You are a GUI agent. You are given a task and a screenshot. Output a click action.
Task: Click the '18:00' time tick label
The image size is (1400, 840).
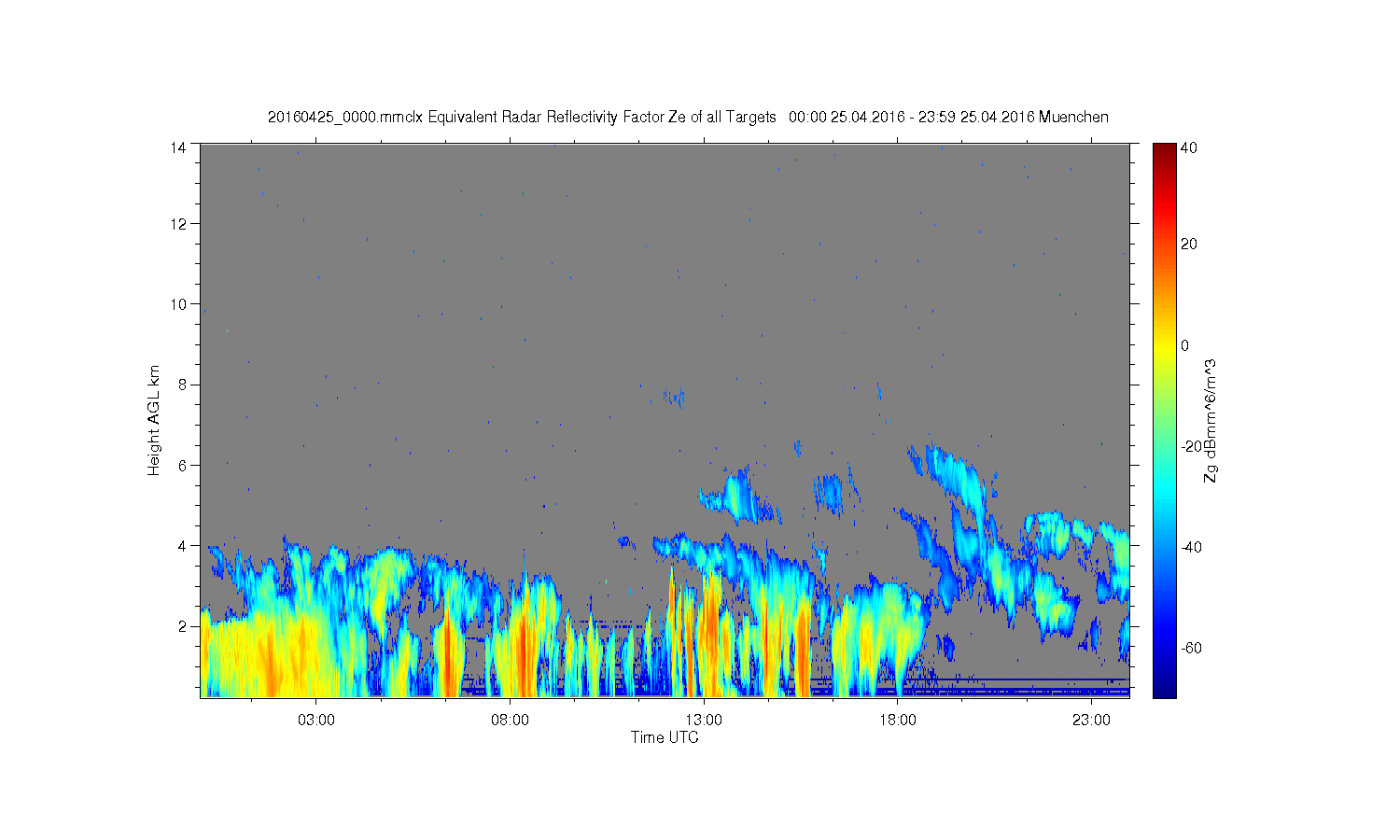point(898,721)
